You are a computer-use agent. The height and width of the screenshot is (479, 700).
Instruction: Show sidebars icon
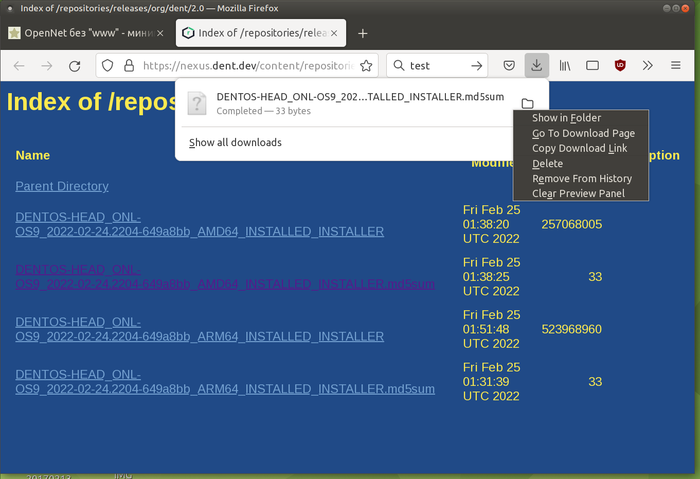pyautogui.click(x=592, y=66)
